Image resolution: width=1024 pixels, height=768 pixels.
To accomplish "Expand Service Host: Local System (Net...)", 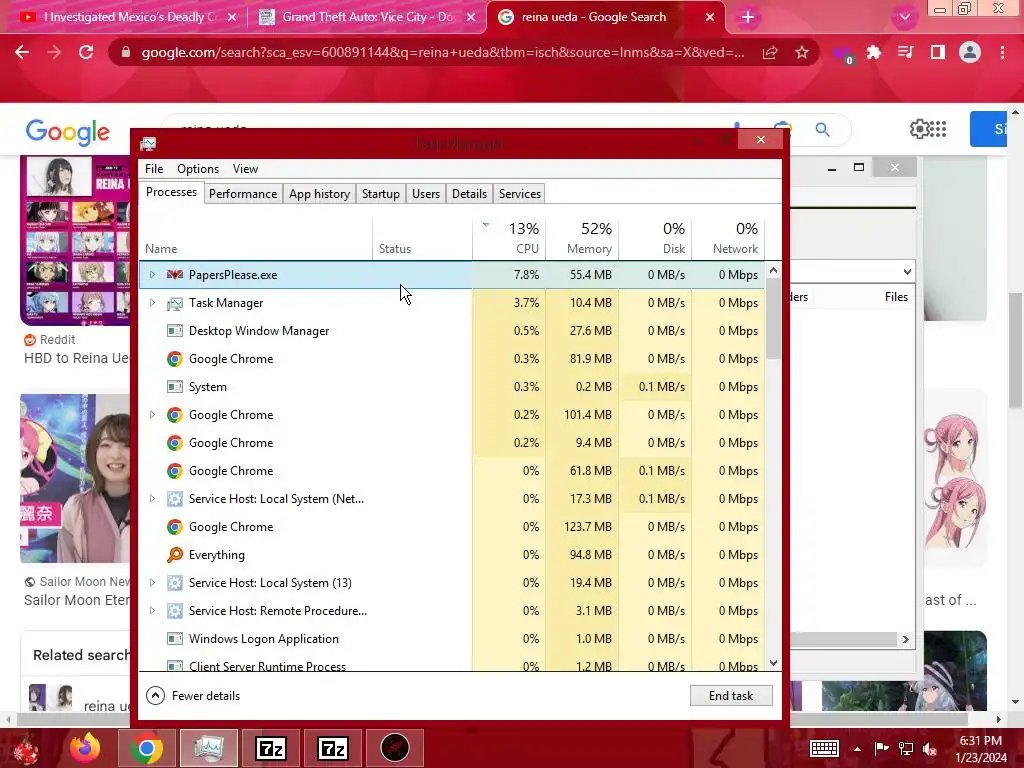I will click(152, 499).
